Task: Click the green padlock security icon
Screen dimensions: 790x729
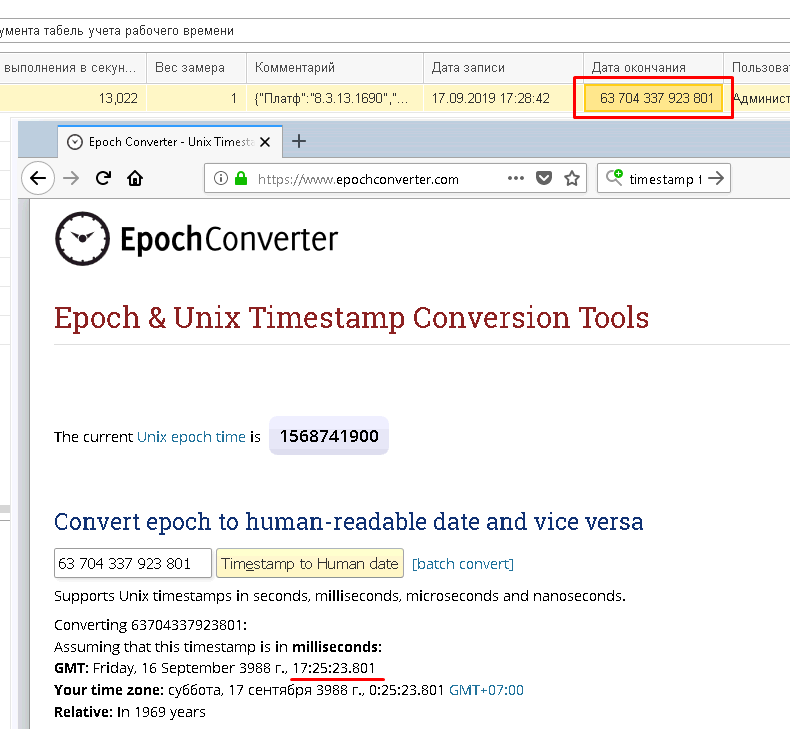Action: point(241,179)
